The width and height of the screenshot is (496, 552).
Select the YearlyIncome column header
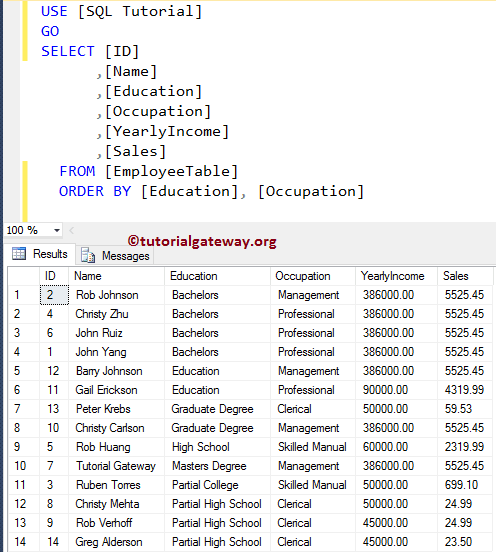396,276
